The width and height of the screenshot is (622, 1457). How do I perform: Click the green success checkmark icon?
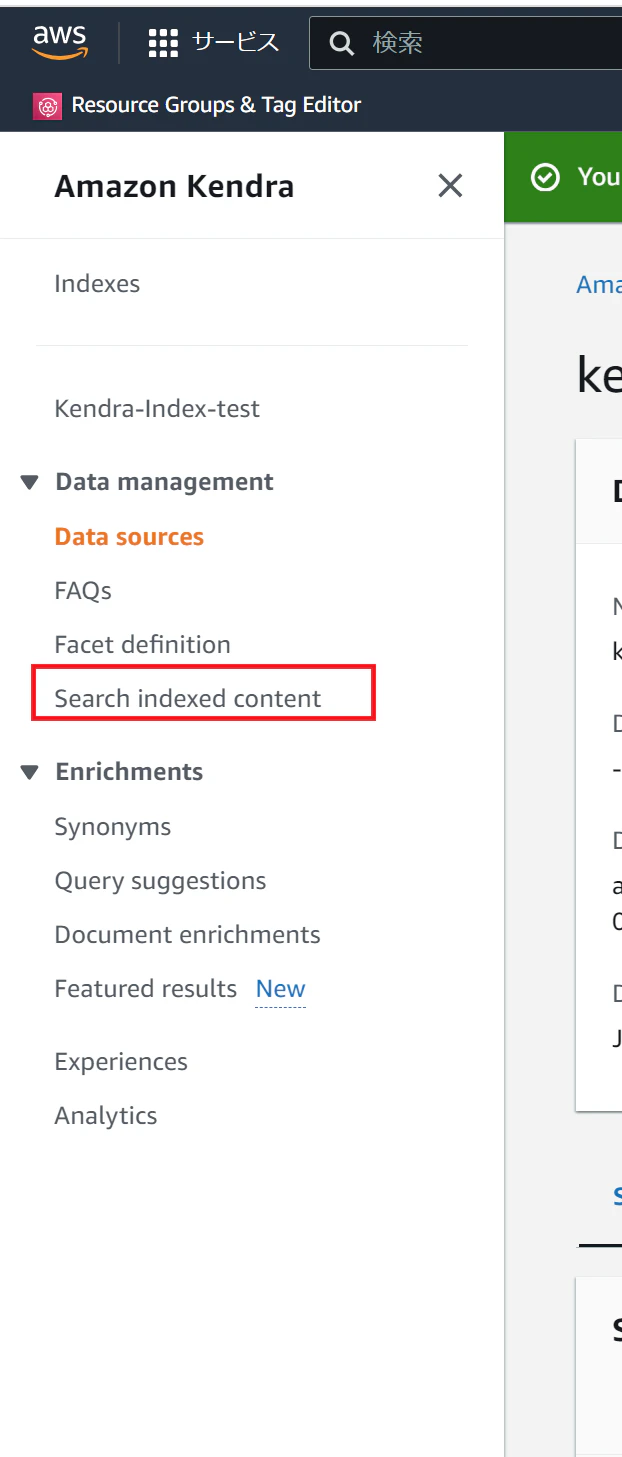pos(545,178)
